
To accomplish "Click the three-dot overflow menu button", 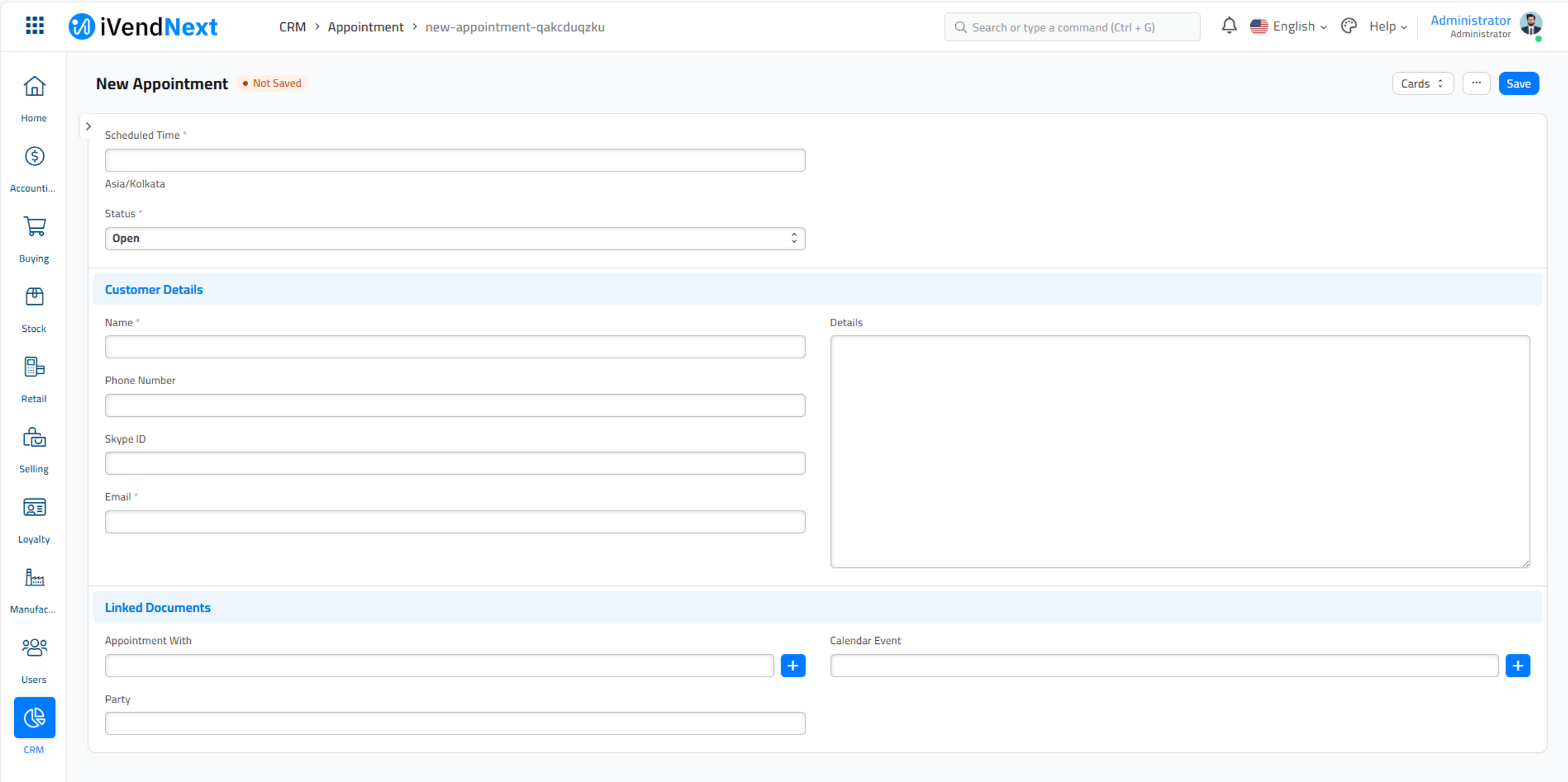I will tap(1477, 83).
